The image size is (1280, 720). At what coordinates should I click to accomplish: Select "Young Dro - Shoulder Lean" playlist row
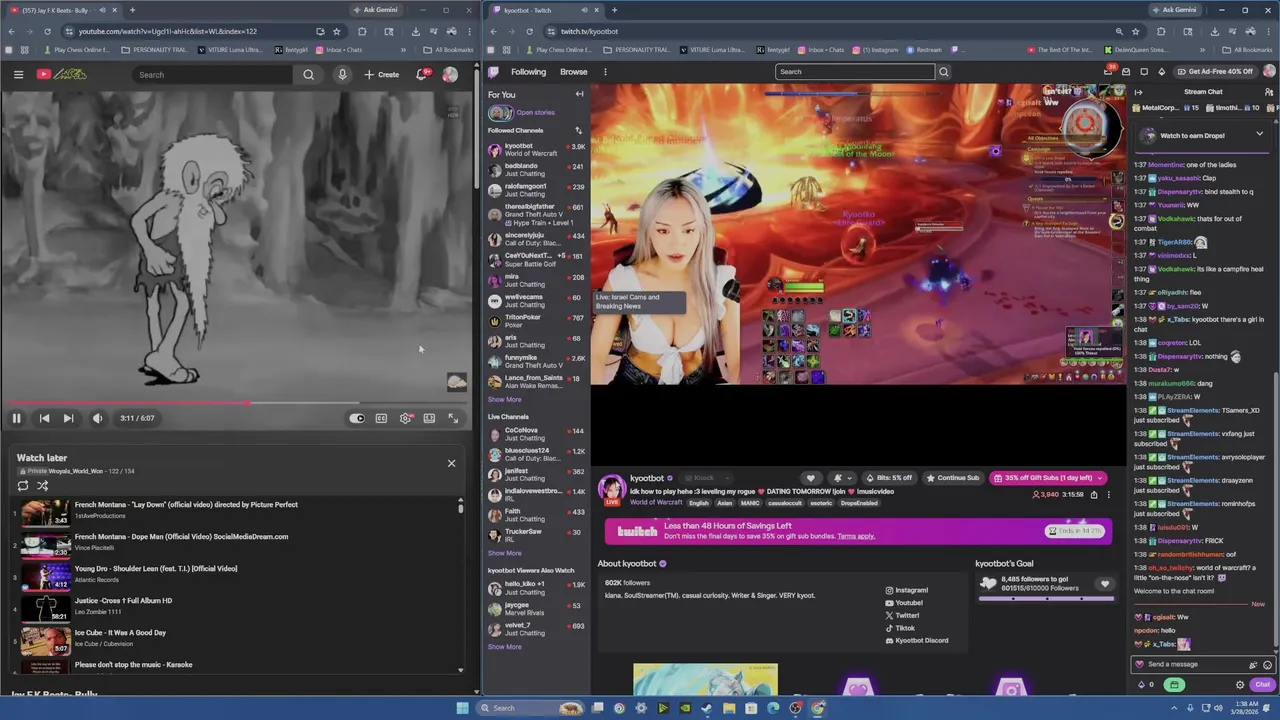235,577
